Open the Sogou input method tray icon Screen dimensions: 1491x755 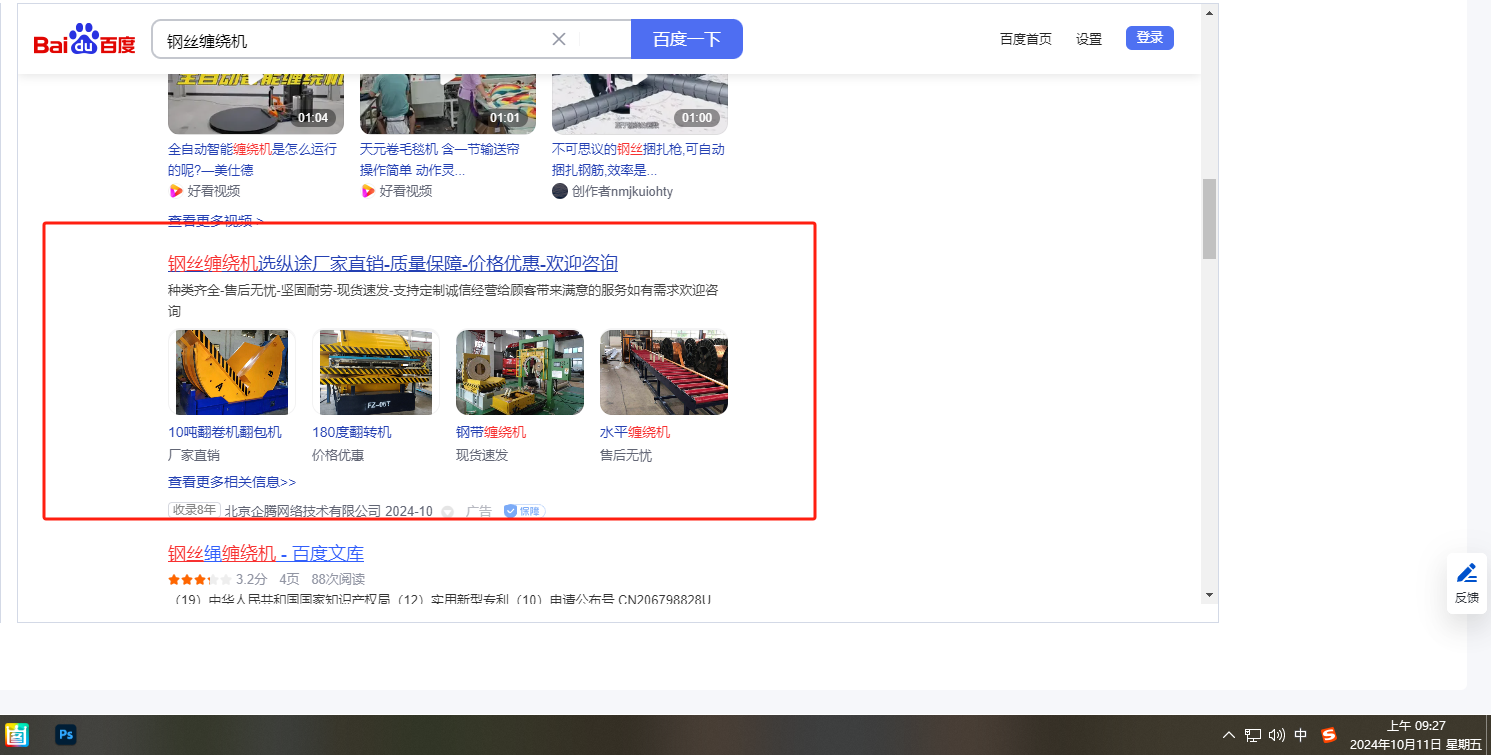pyautogui.click(x=1329, y=735)
